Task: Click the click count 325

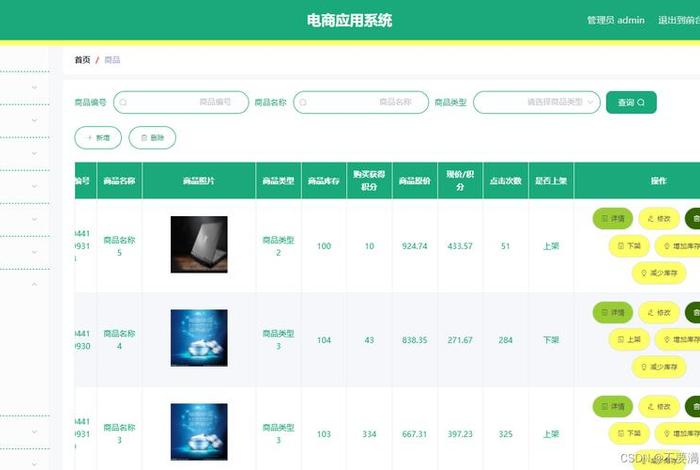Action: [x=505, y=434]
